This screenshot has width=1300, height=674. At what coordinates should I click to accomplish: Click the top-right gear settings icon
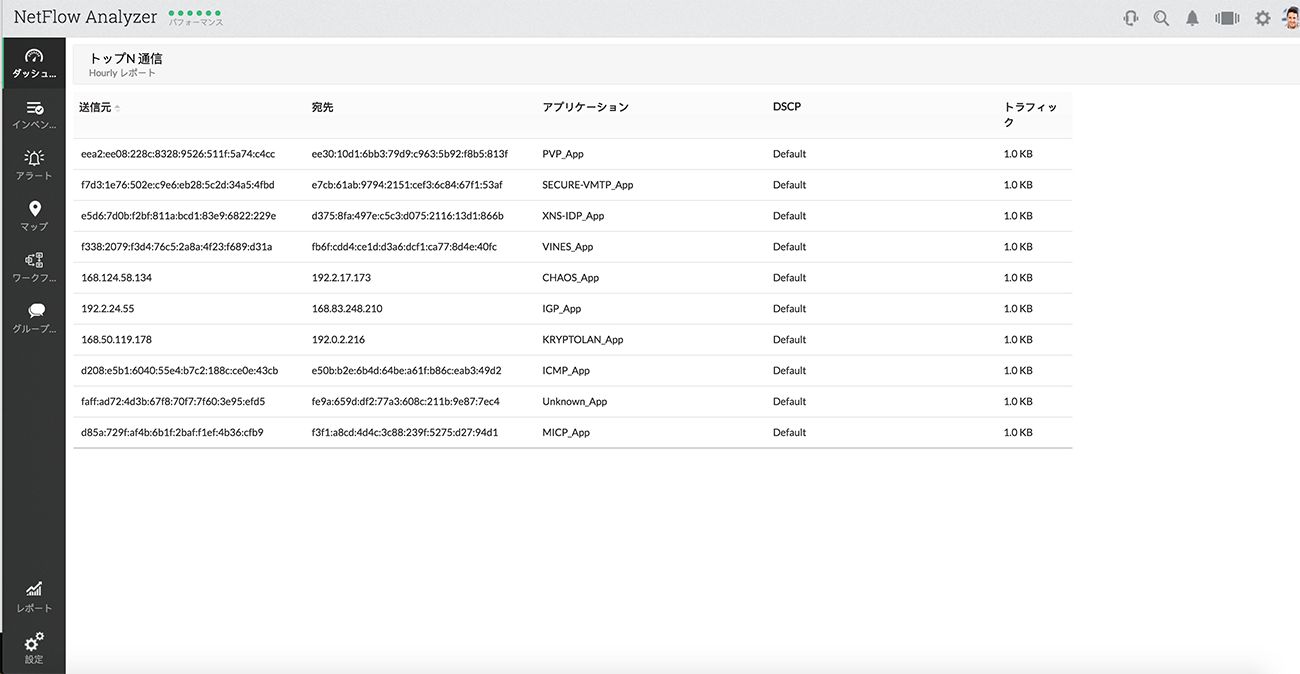tap(1262, 18)
